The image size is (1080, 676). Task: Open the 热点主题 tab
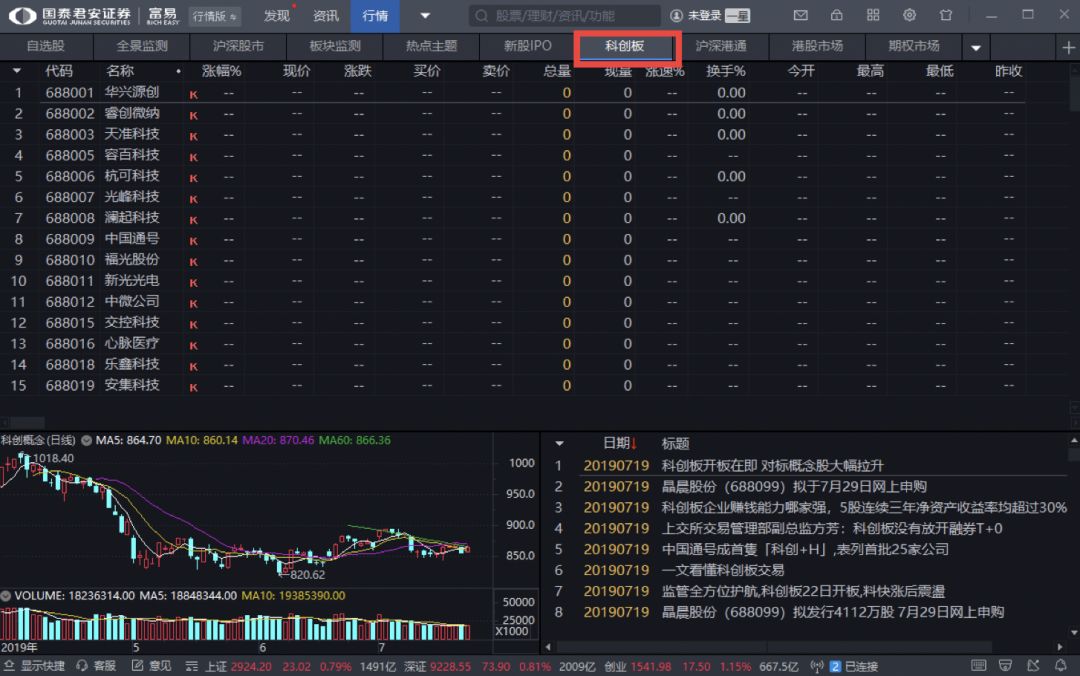click(x=431, y=46)
